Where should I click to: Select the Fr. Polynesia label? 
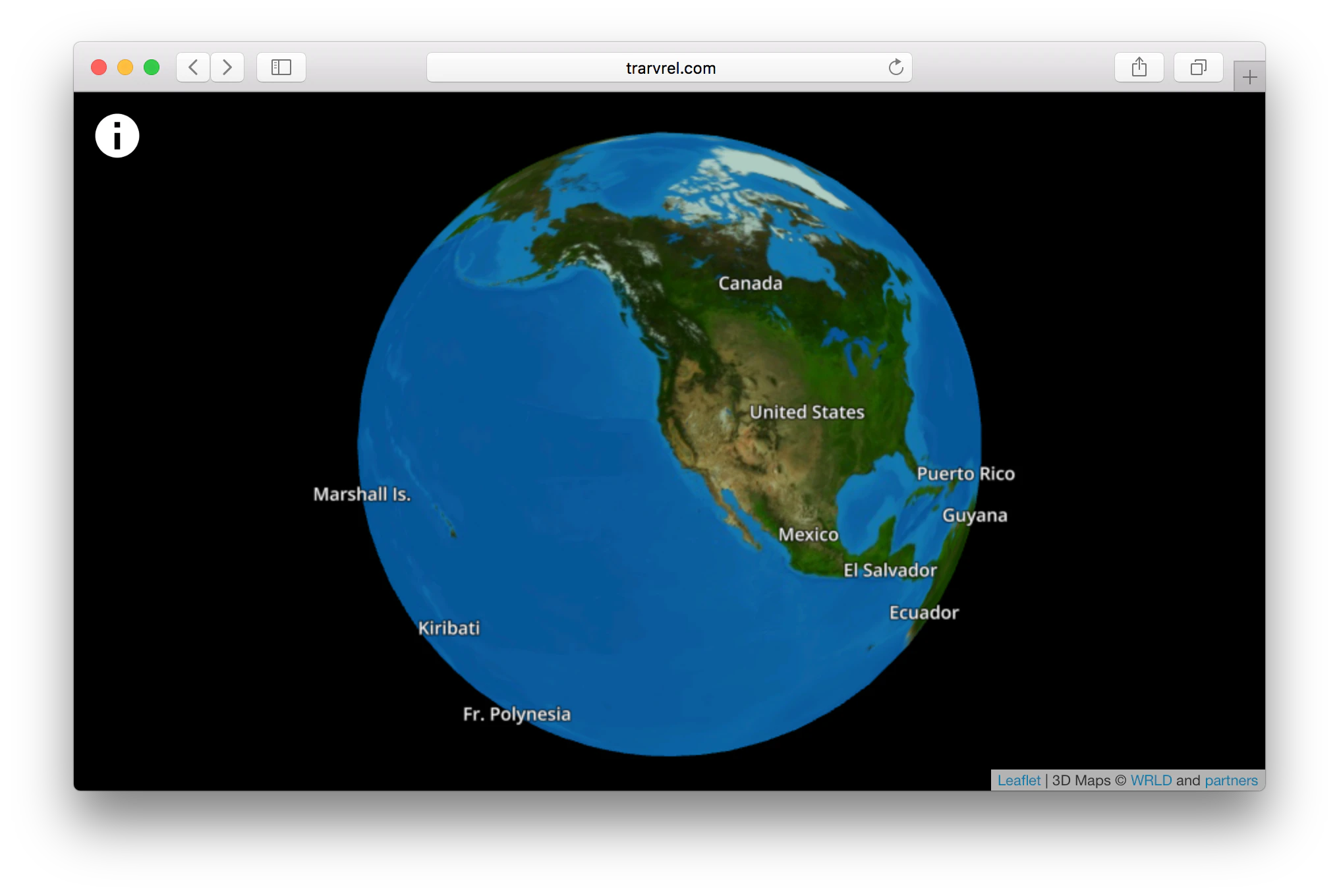[x=517, y=714]
